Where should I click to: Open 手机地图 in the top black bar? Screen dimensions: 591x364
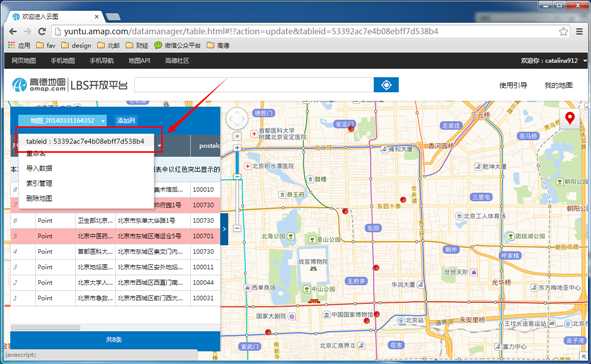point(63,60)
